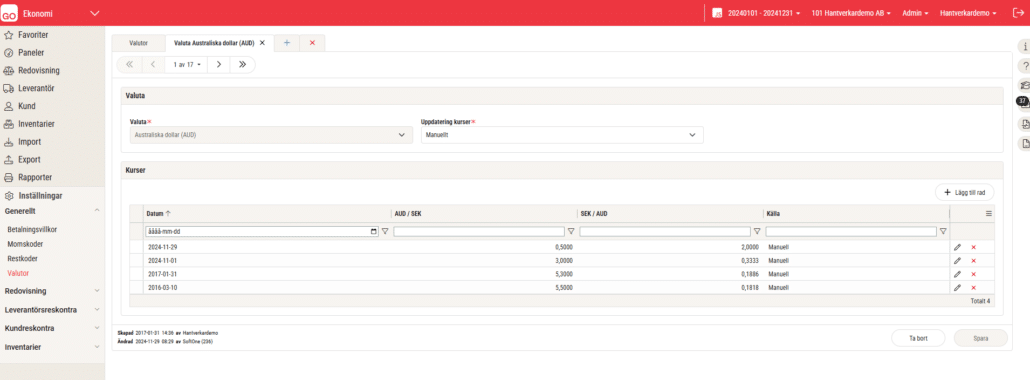Expand the Inventarier settings group
Image resolution: width=1030 pixels, height=380 pixels.
(x=97, y=346)
